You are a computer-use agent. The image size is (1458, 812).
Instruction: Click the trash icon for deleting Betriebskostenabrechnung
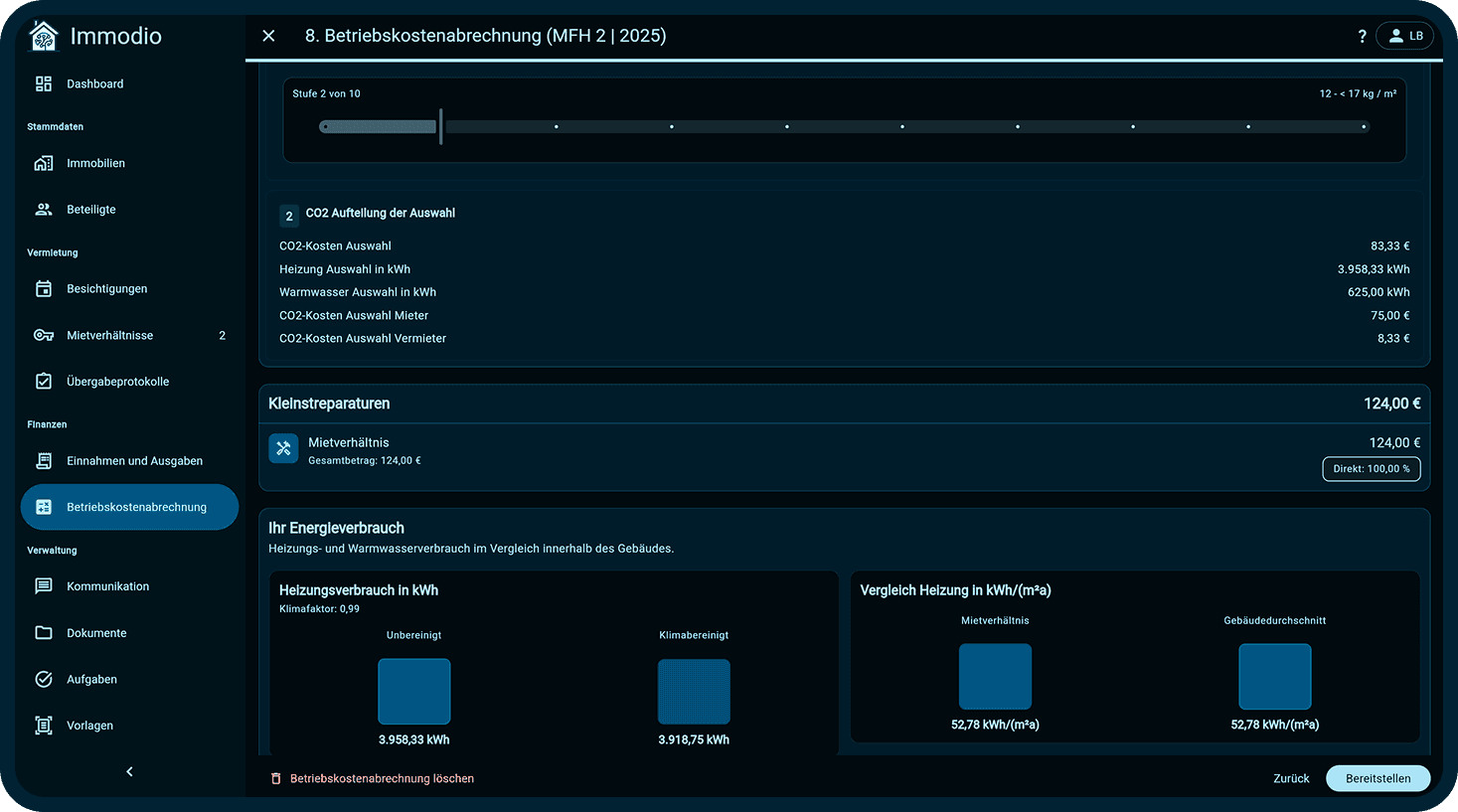(x=276, y=779)
